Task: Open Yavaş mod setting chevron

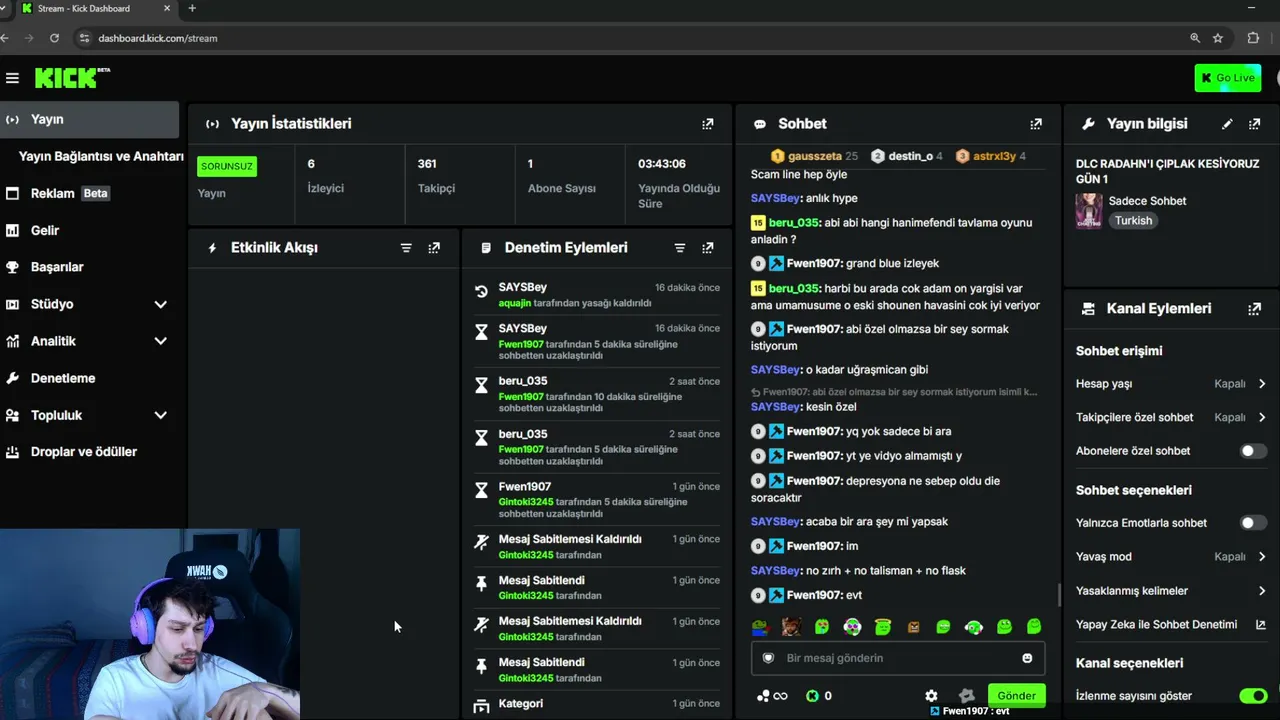Action: [1262, 557]
